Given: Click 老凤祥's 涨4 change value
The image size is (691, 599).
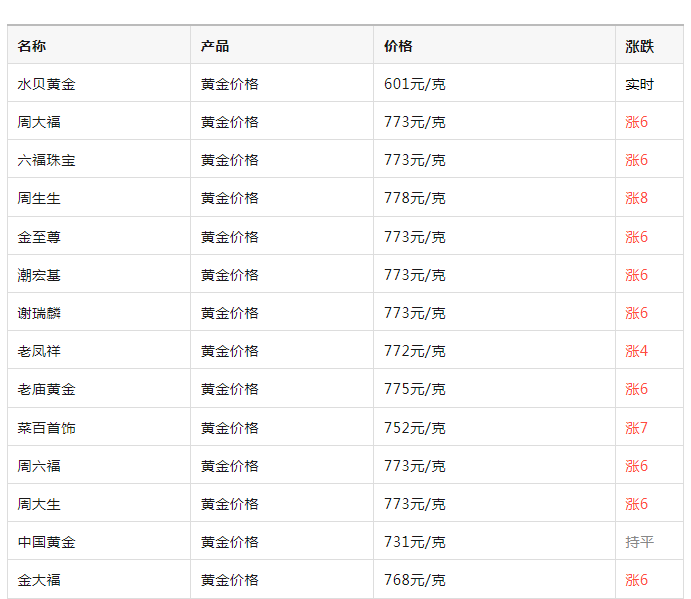Looking at the screenshot, I should click(x=636, y=351).
